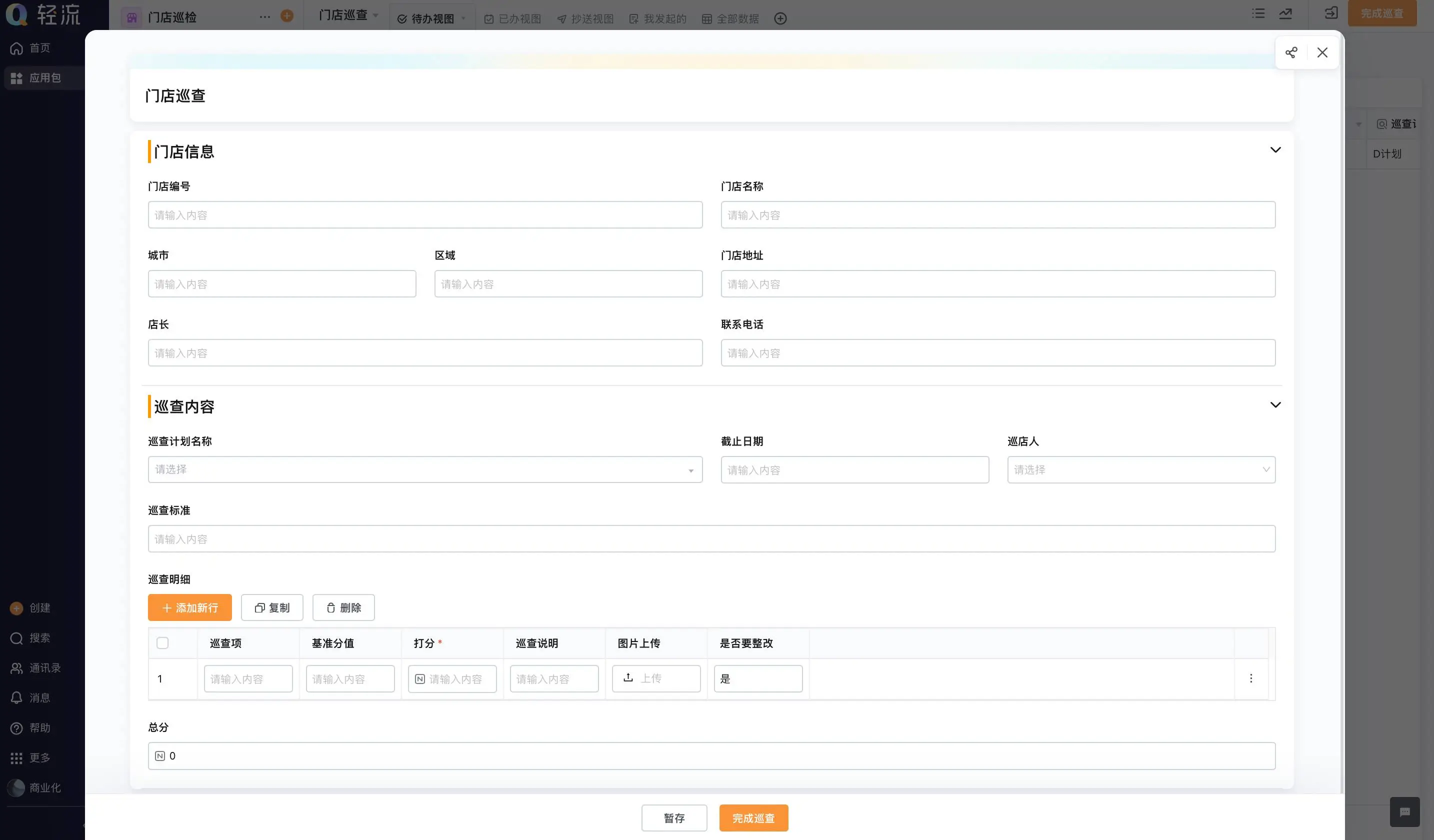The width and height of the screenshot is (1434, 840).
Task: Focus the 门店编号 input field
Action: pyautogui.click(x=425, y=215)
